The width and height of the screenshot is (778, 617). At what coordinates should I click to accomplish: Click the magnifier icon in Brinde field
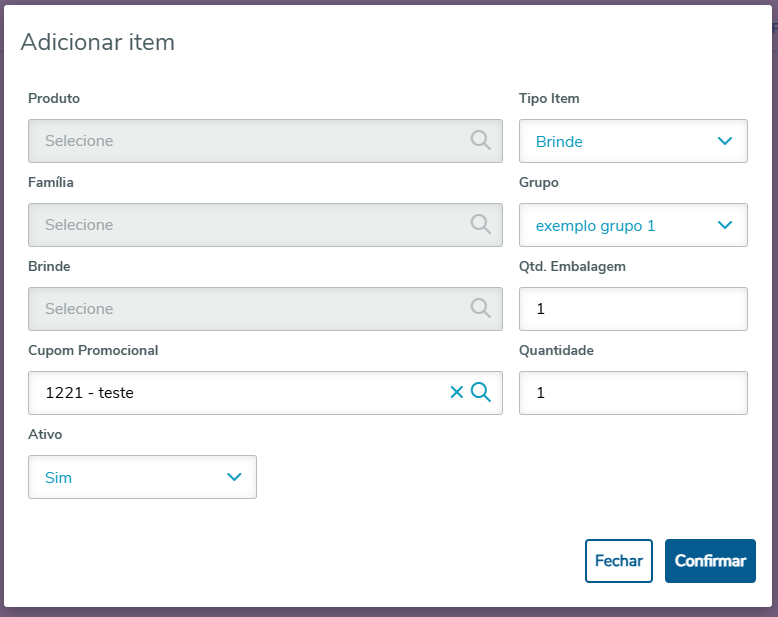pyautogui.click(x=481, y=308)
